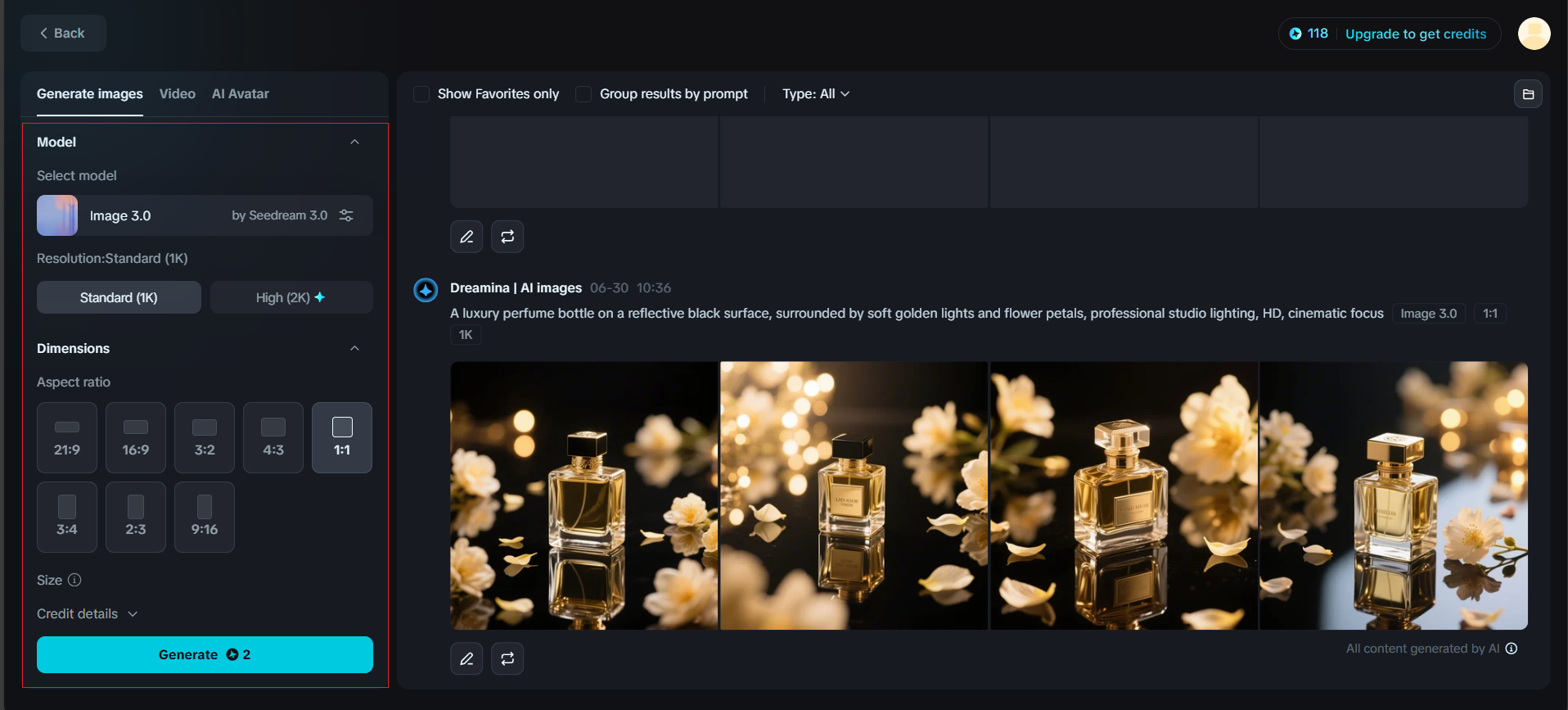Click the Dreamina star logo icon
1568x710 pixels.
(426, 290)
